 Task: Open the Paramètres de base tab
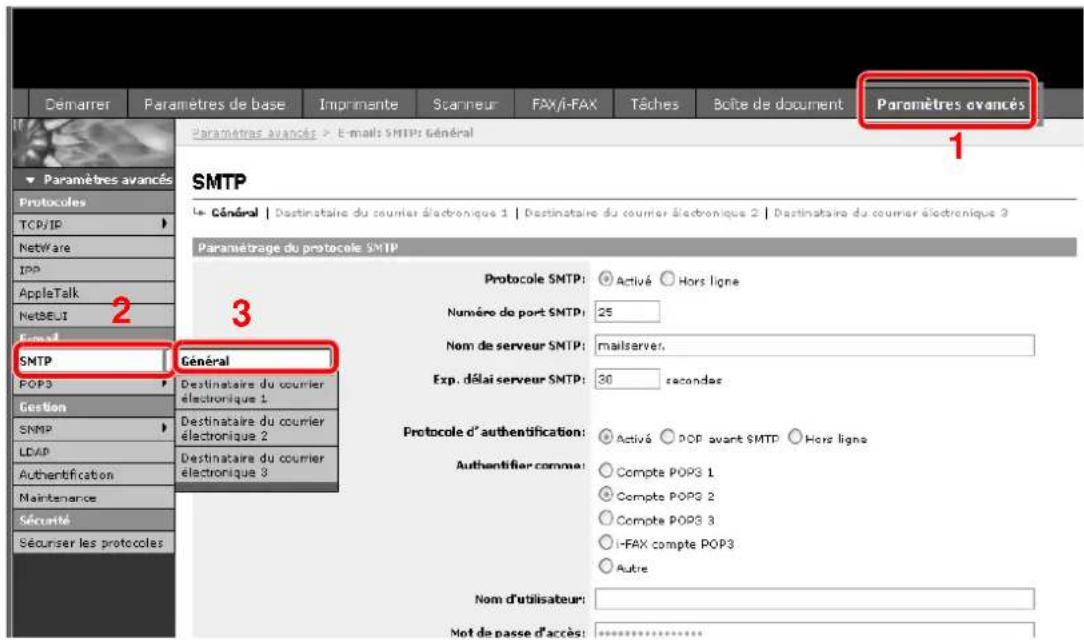pos(215,104)
